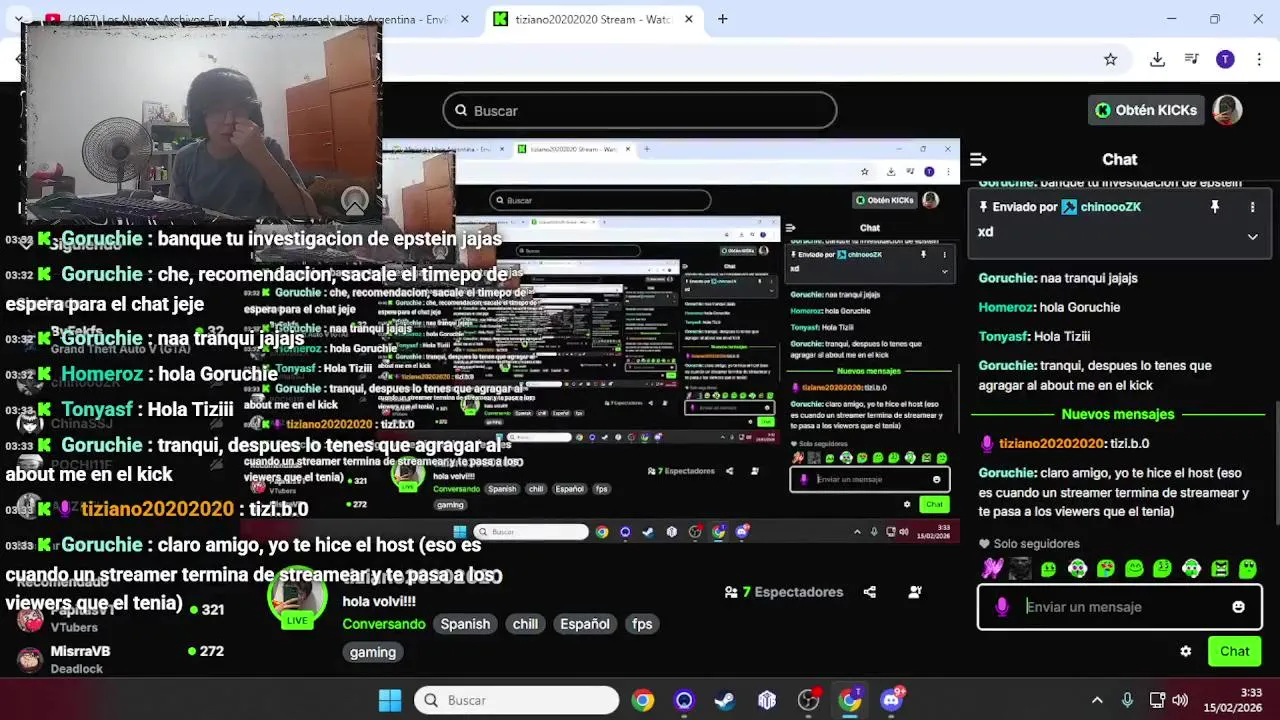Viewport: 1280px width, 720px height.
Task: Close the Mercado Libre Argentina tab
Action: (x=464, y=19)
